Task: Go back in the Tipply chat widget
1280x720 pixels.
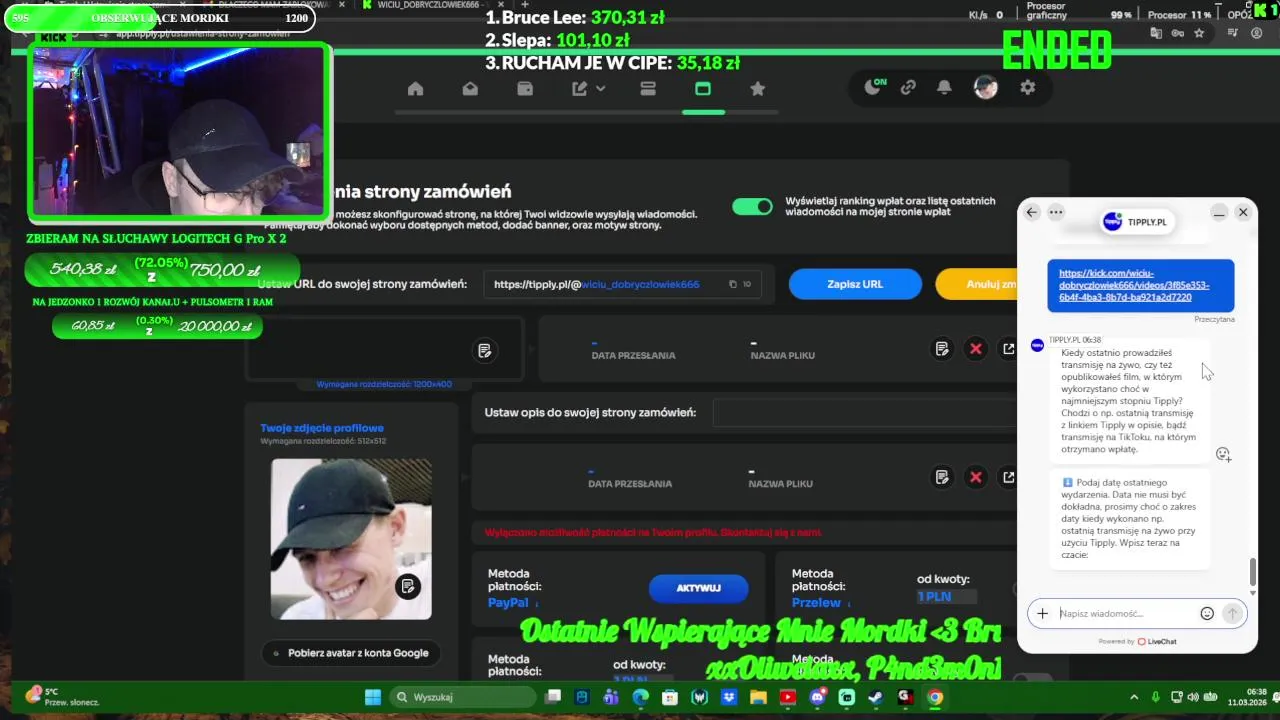Action: 1032,212
